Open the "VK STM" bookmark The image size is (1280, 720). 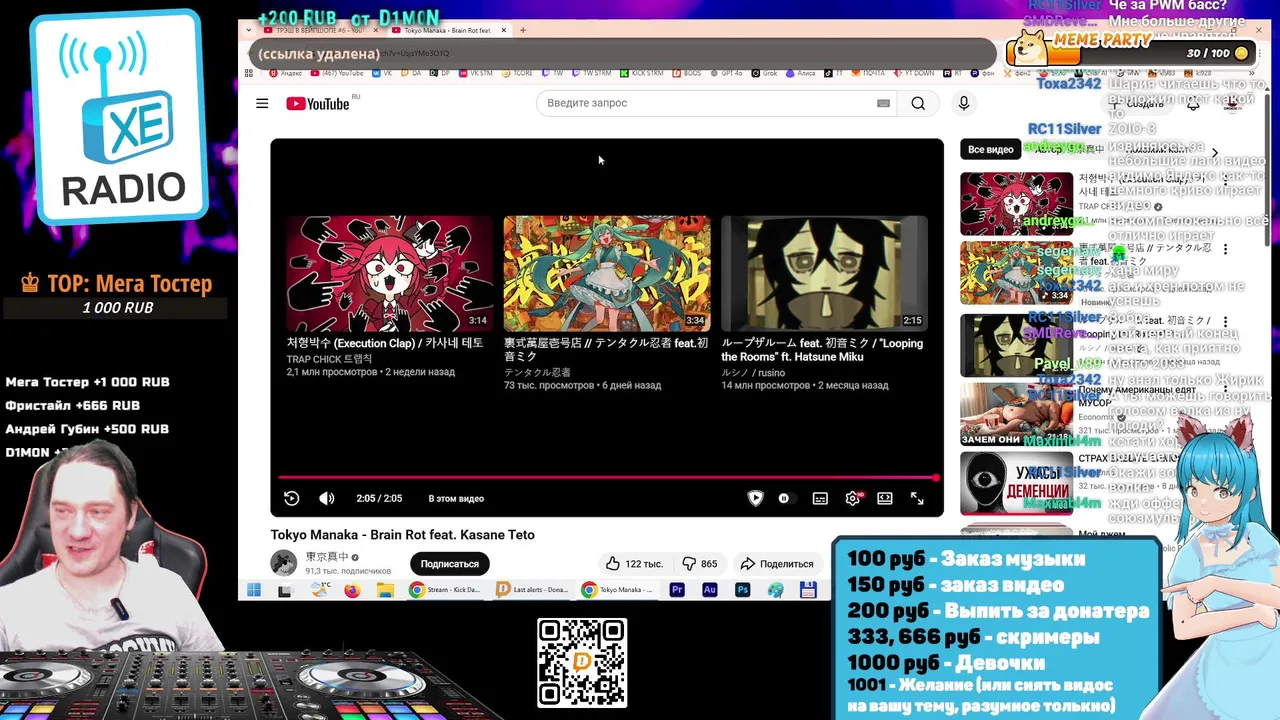coord(475,73)
